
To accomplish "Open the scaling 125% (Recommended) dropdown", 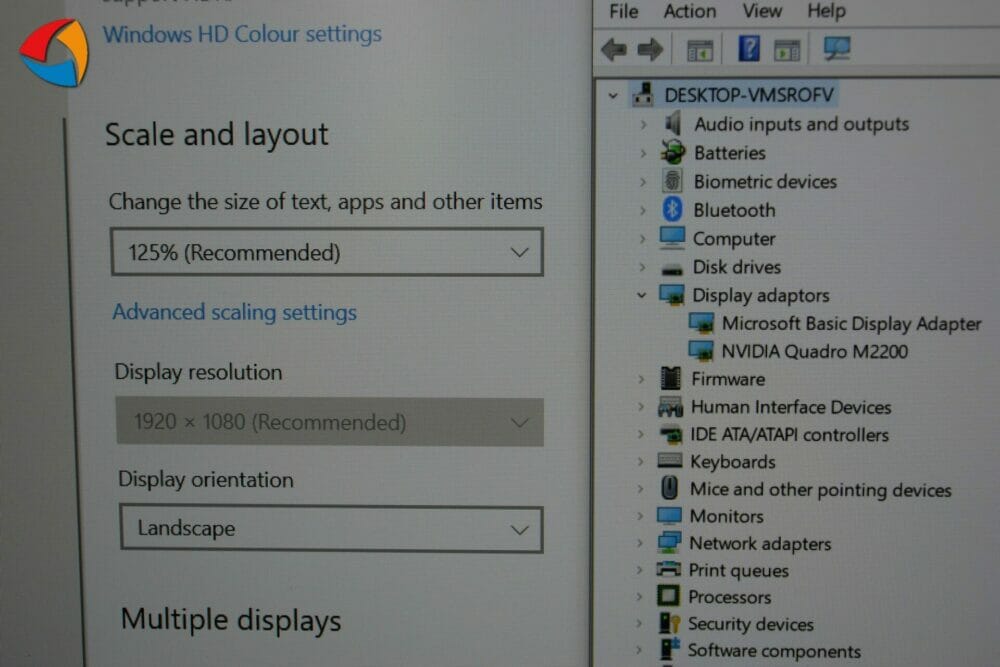I will click(x=327, y=252).
